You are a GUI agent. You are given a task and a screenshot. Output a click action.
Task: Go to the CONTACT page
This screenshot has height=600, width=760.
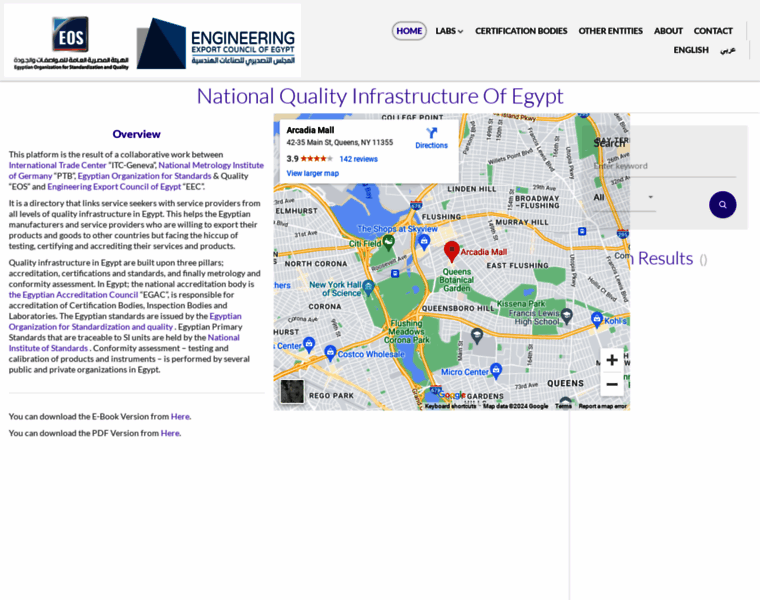(713, 31)
